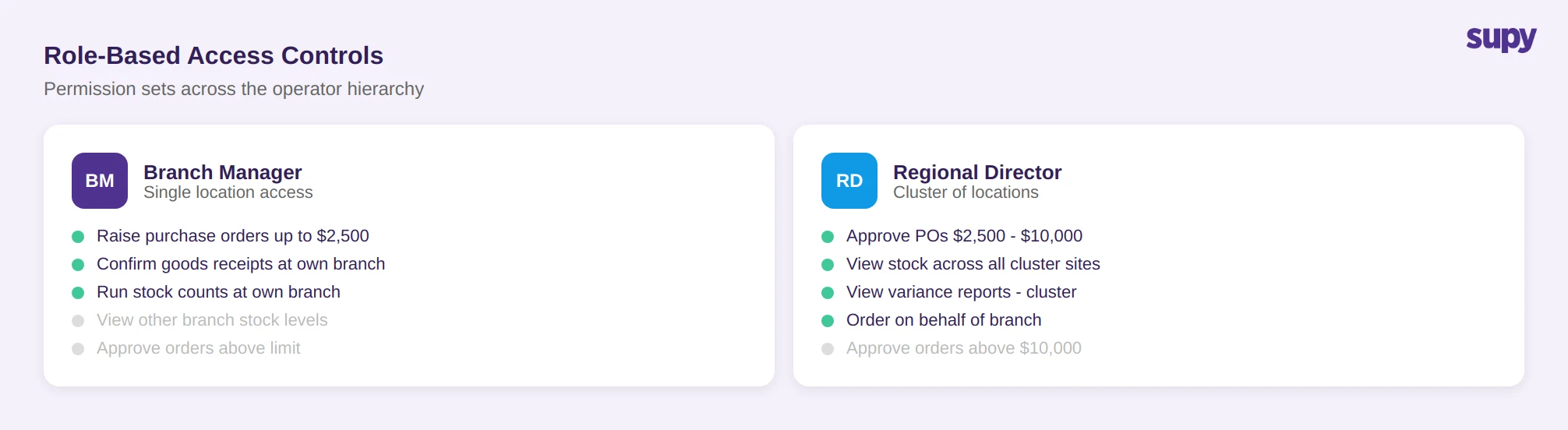Click the Order on behalf of branch permission

click(944, 320)
